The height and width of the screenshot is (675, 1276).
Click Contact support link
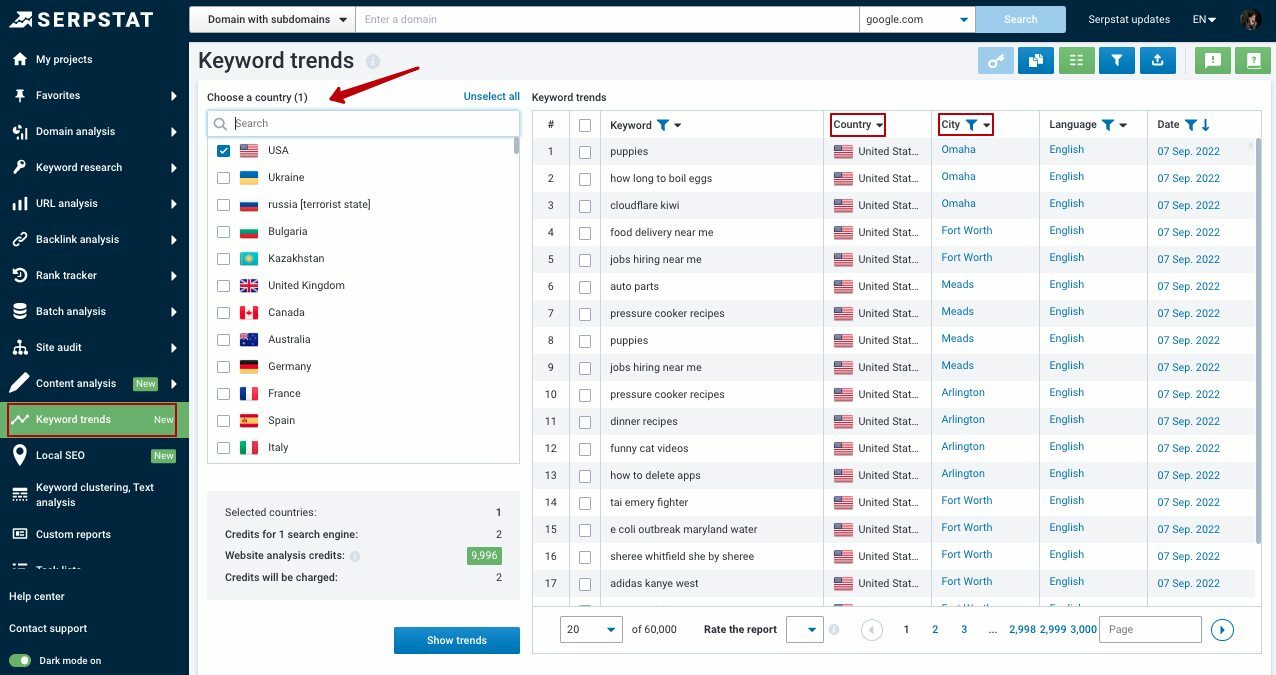48,628
